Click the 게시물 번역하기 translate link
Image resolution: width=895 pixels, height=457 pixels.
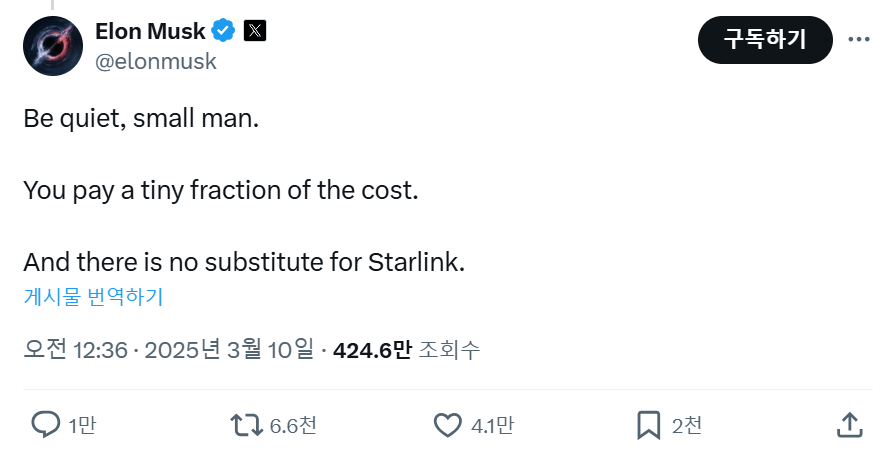click(93, 297)
